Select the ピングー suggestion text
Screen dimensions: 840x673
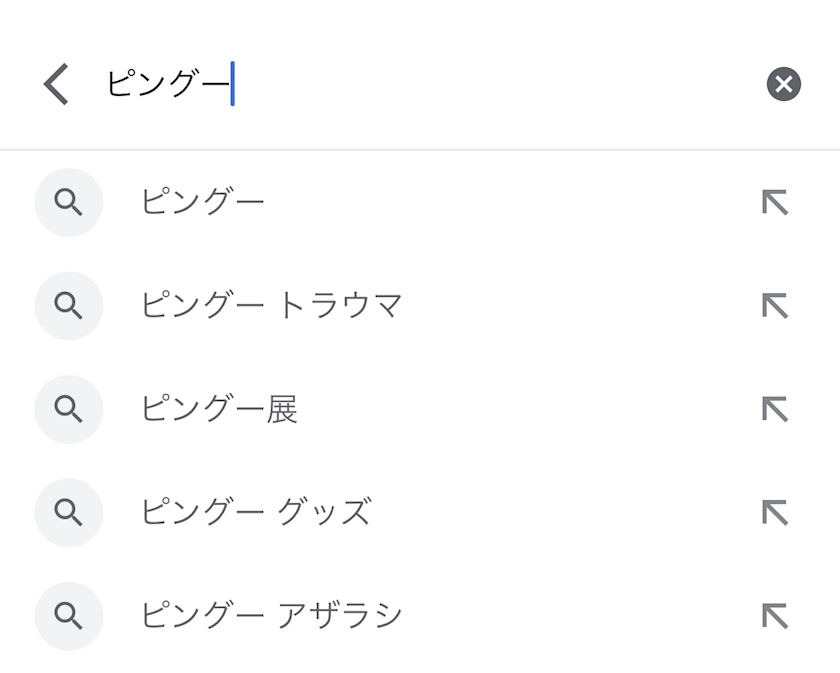point(203,203)
